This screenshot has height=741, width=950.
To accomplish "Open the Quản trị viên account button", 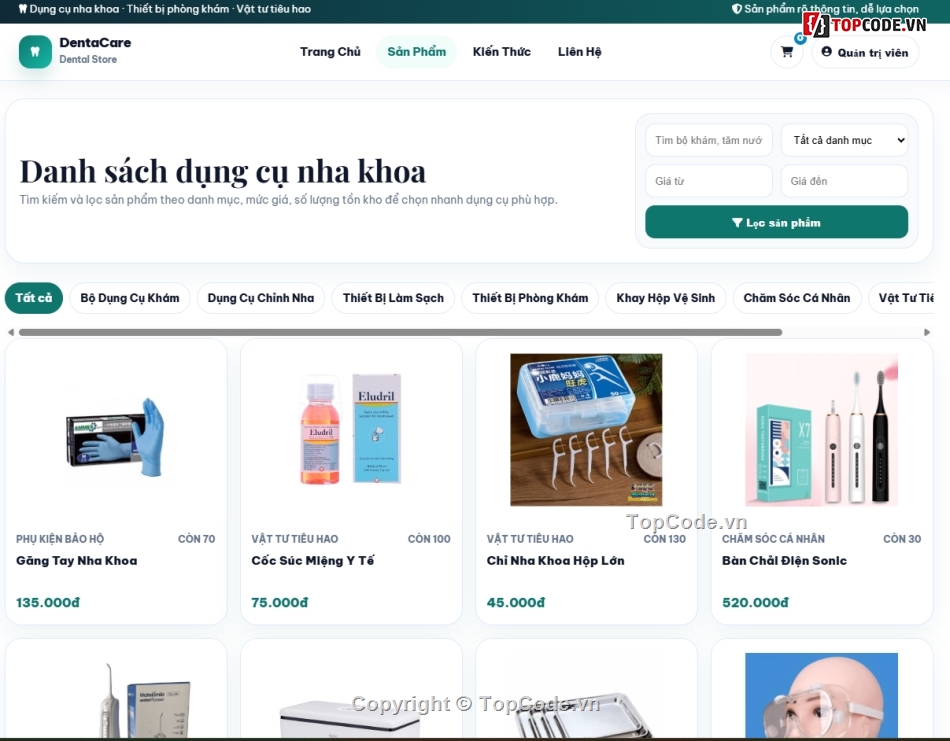I will point(865,52).
